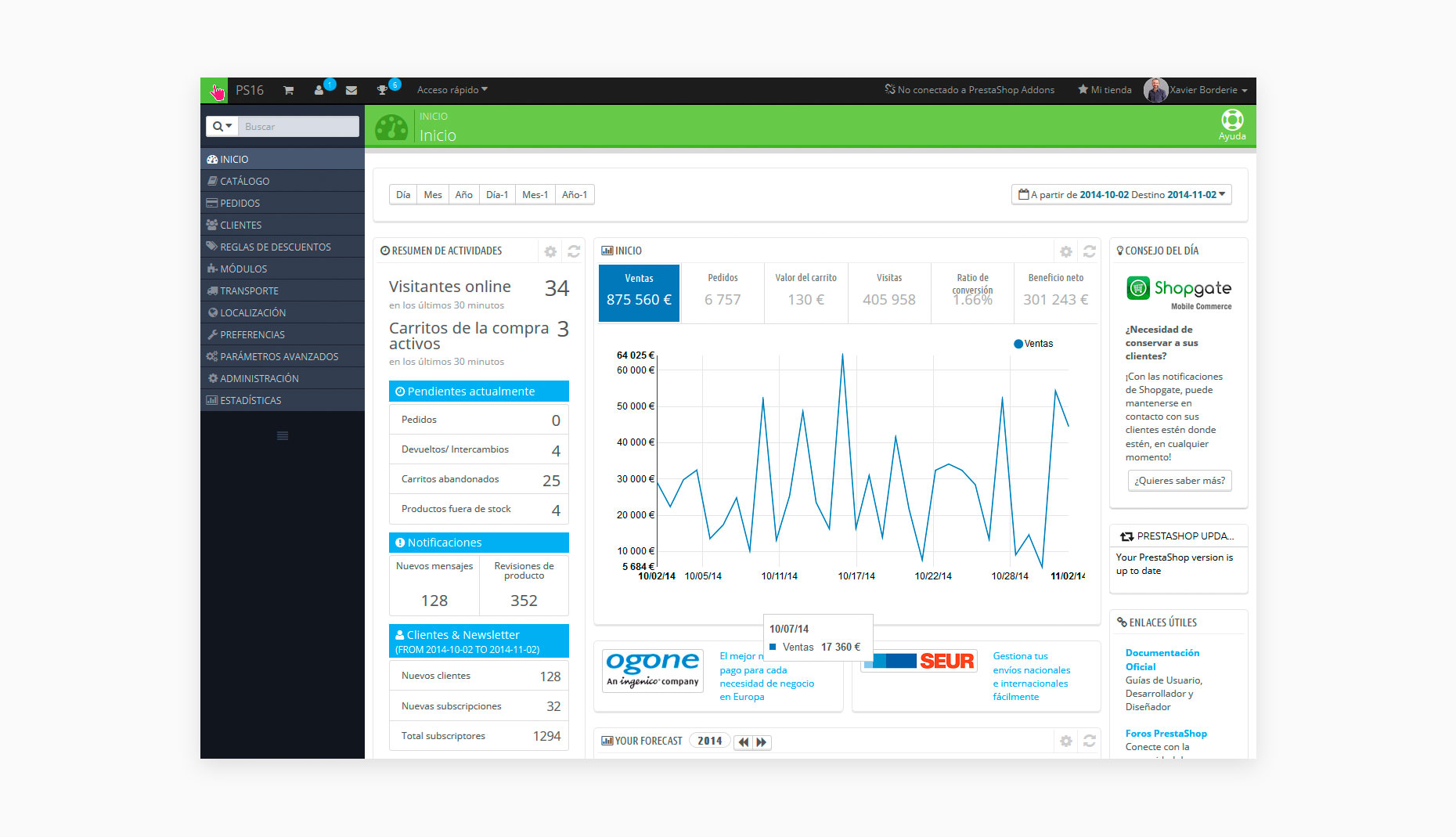Refresh the Resumen de Actividades panel
The height and width of the screenshot is (837, 1456).
coord(574,251)
